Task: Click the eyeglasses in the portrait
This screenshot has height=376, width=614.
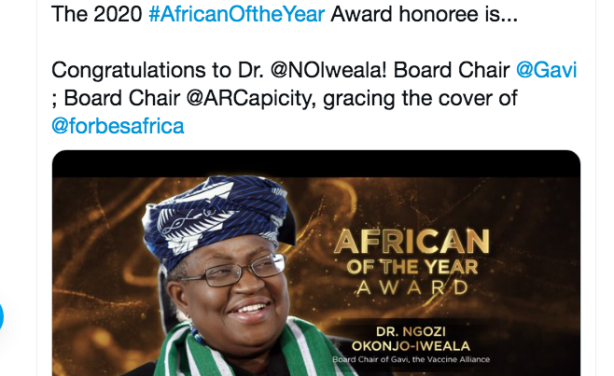Action: (x=233, y=271)
